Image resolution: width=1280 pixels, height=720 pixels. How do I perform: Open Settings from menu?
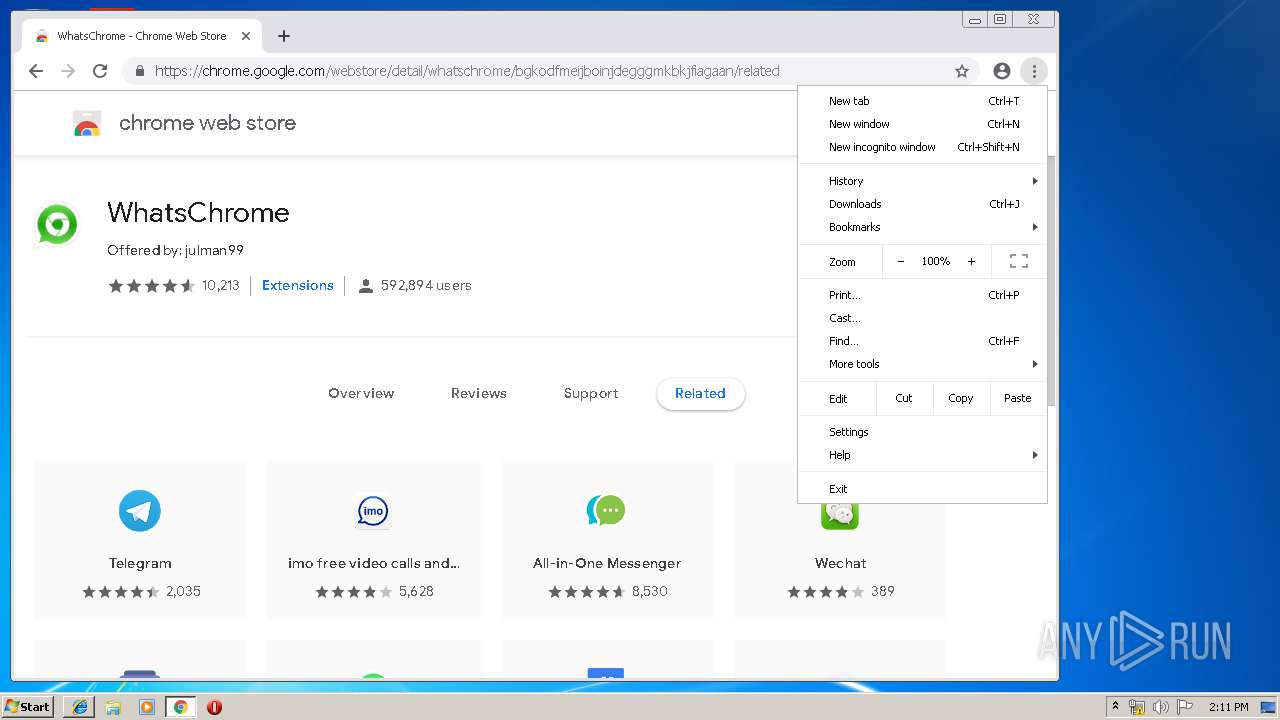[x=922, y=432]
